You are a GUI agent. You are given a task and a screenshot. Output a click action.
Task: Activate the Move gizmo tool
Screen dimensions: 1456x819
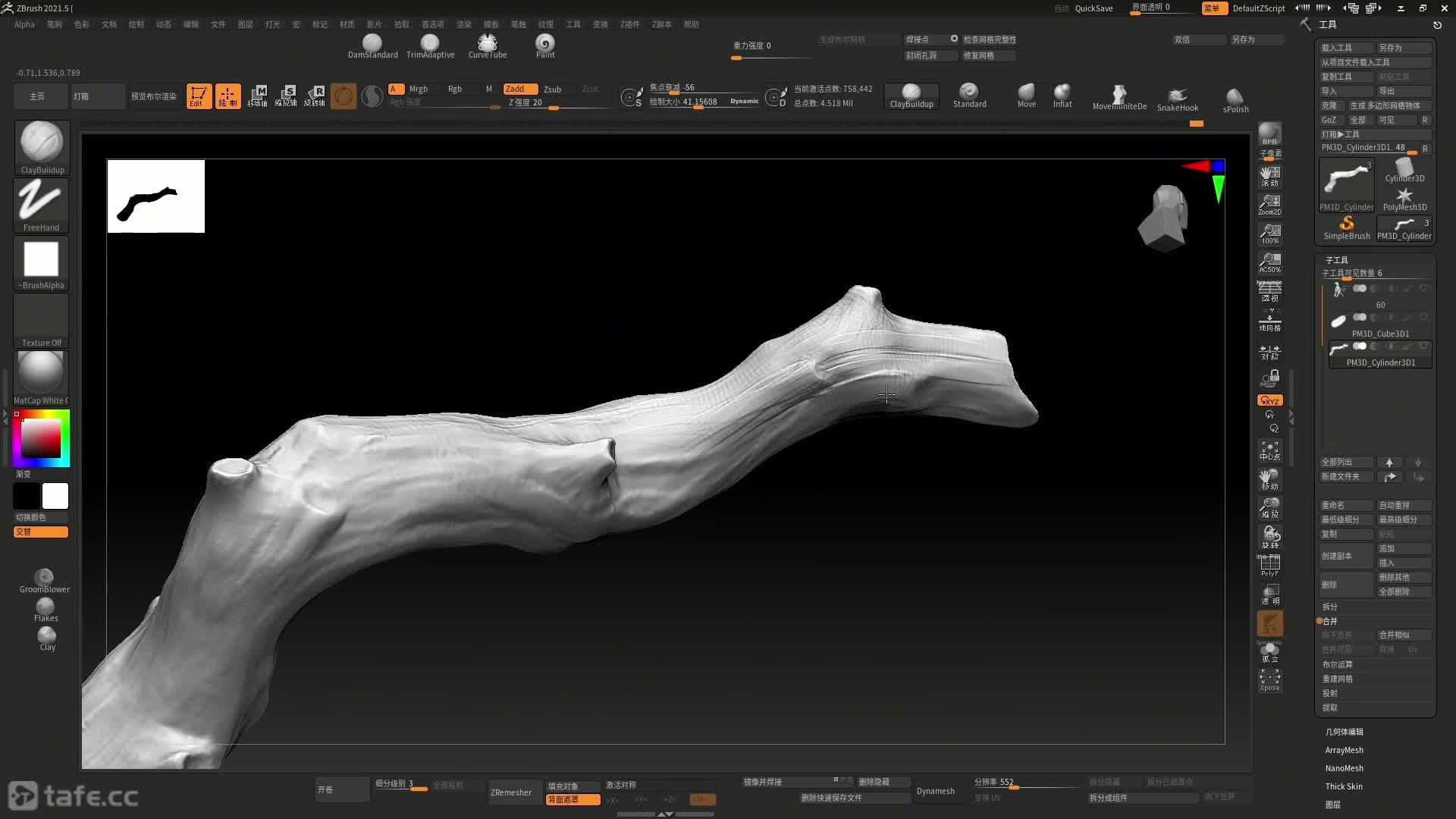(257, 96)
